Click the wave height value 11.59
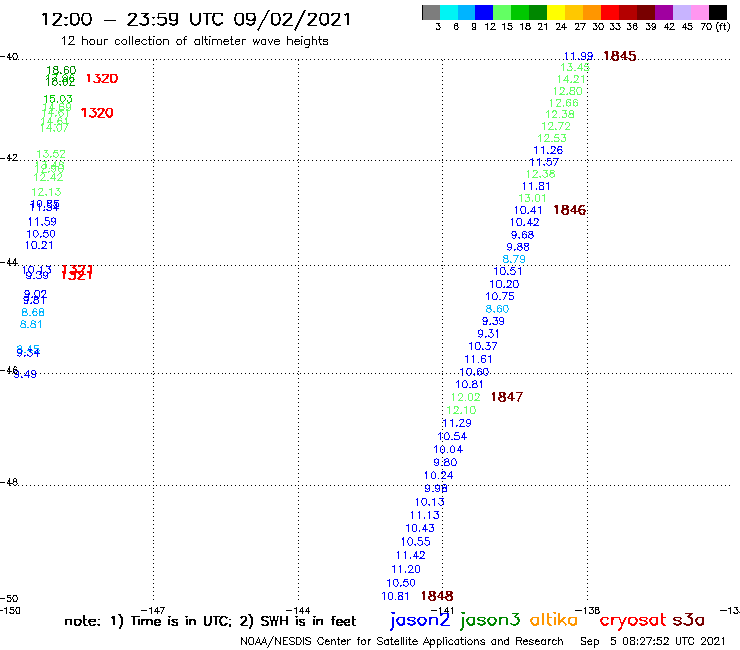Viewport: 740px width, 650px height. pyautogui.click(x=42, y=222)
